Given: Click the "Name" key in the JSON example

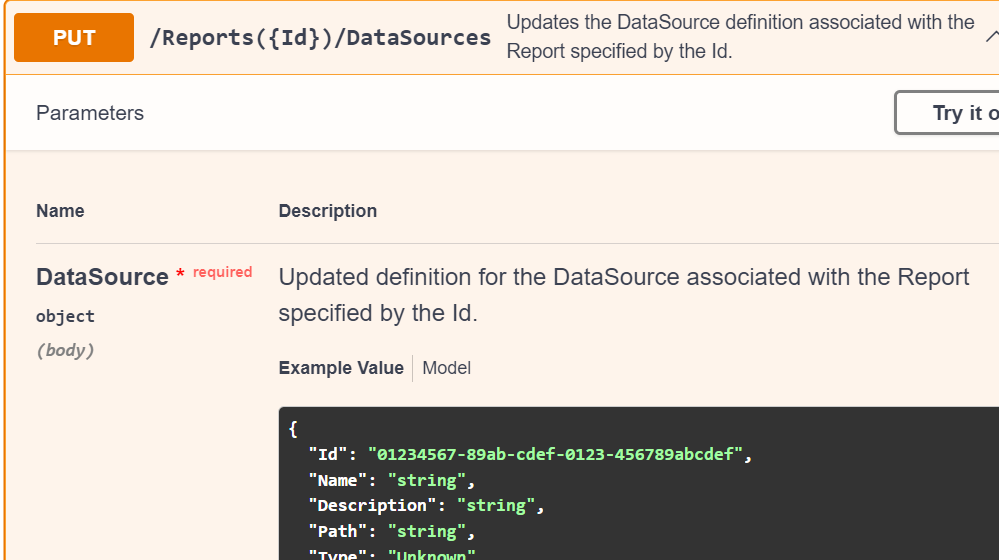Looking at the screenshot, I should (x=338, y=480).
